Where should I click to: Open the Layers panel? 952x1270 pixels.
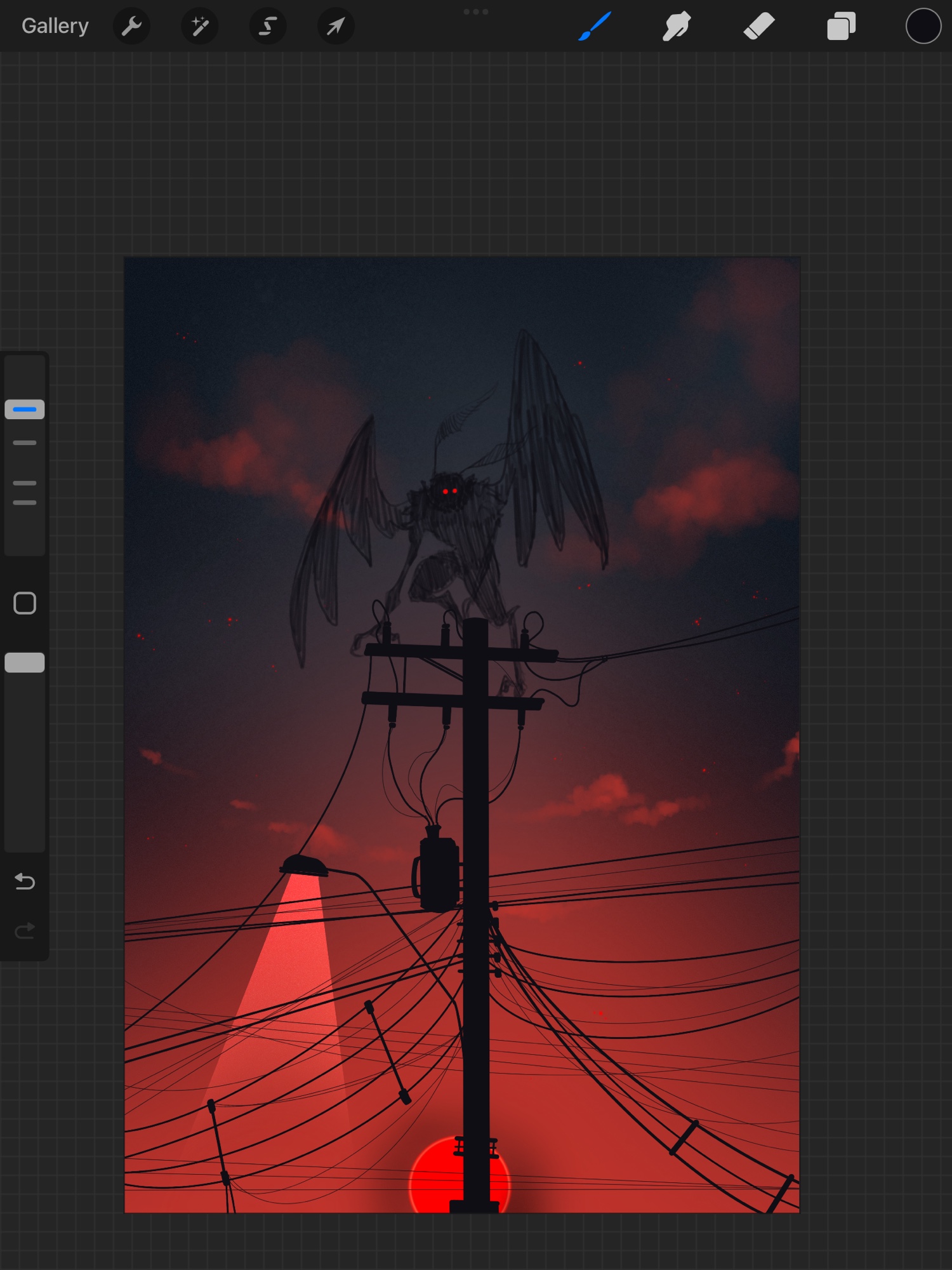(841, 27)
